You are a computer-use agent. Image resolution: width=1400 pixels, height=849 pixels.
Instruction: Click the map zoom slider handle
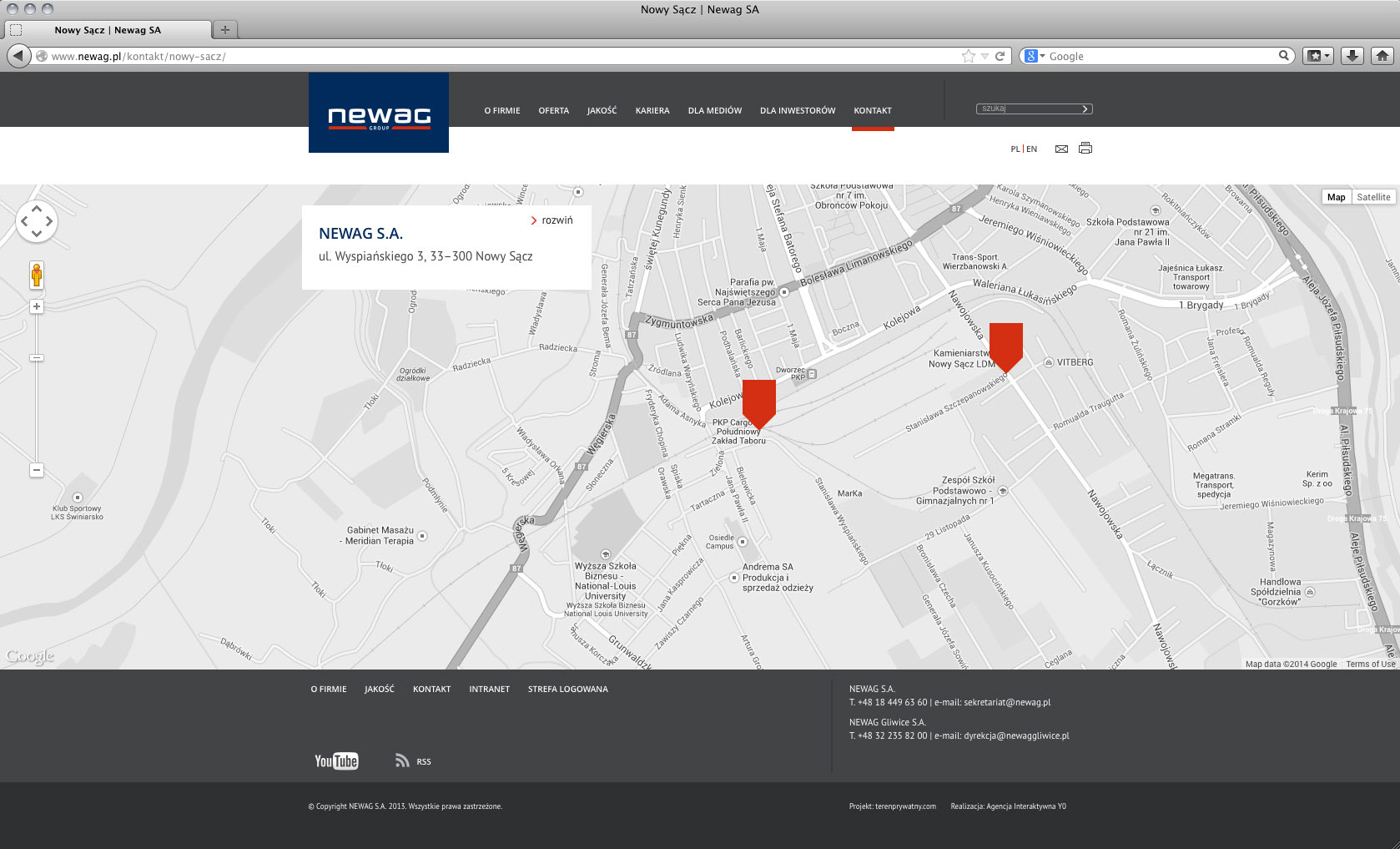point(37,358)
